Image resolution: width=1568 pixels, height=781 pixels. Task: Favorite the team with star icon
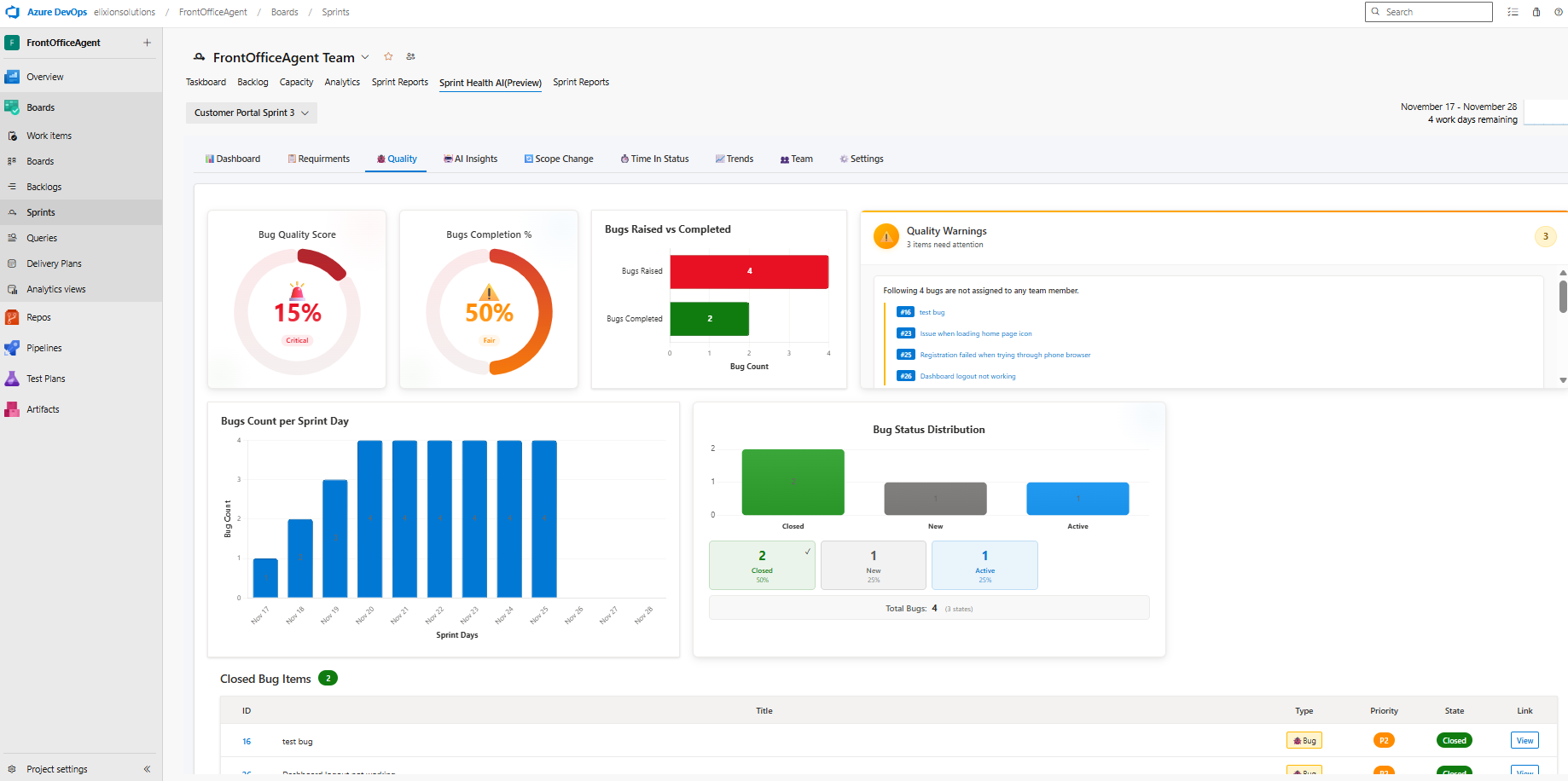388,56
